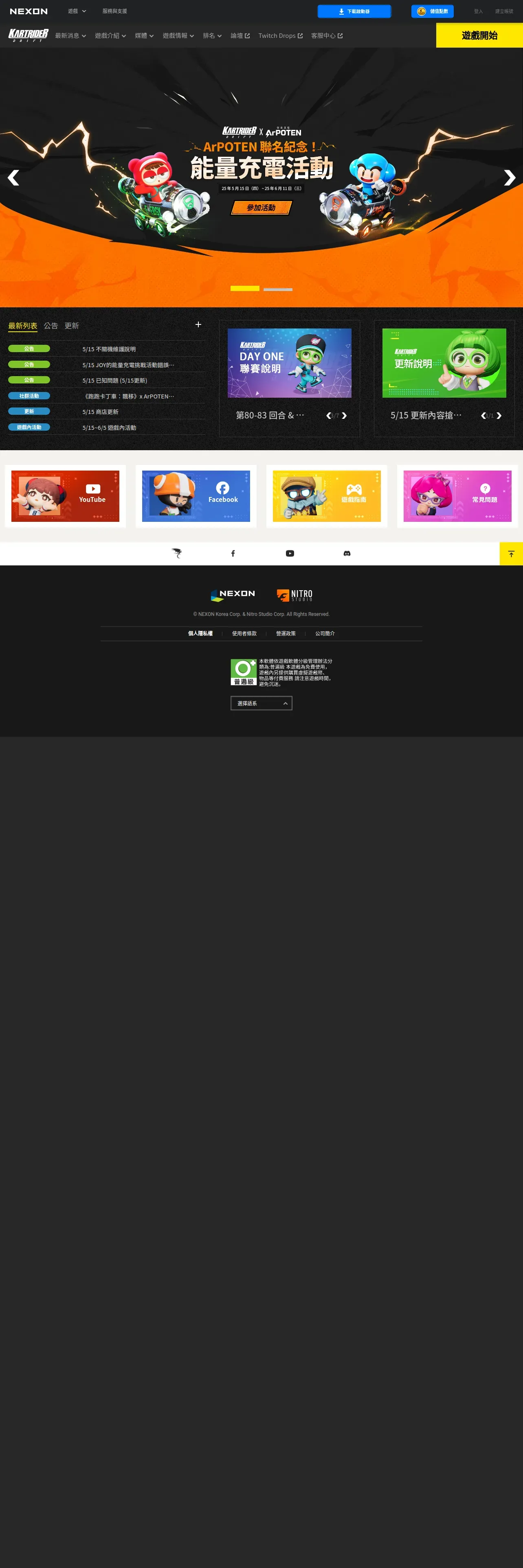The width and height of the screenshot is (523, 1568).
Task: Click the NEXON logo in the top bar
Action: [29, 11]
